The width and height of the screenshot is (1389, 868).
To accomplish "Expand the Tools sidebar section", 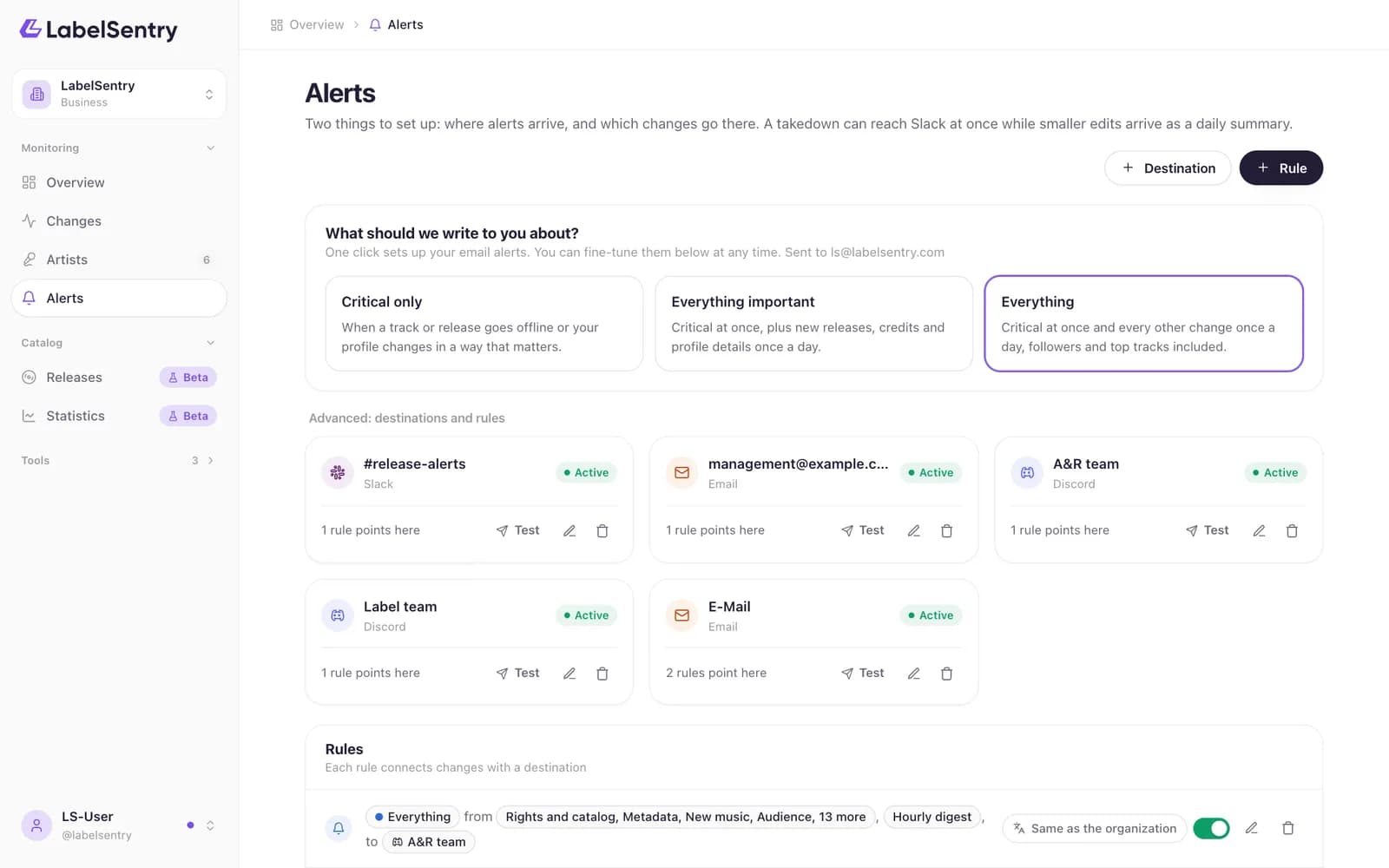I will coord(119,460).
